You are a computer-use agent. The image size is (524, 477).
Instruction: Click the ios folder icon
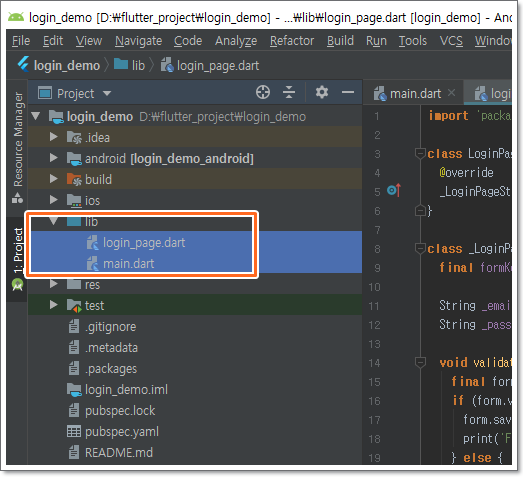pyautogui.click(x=74, y=201)
